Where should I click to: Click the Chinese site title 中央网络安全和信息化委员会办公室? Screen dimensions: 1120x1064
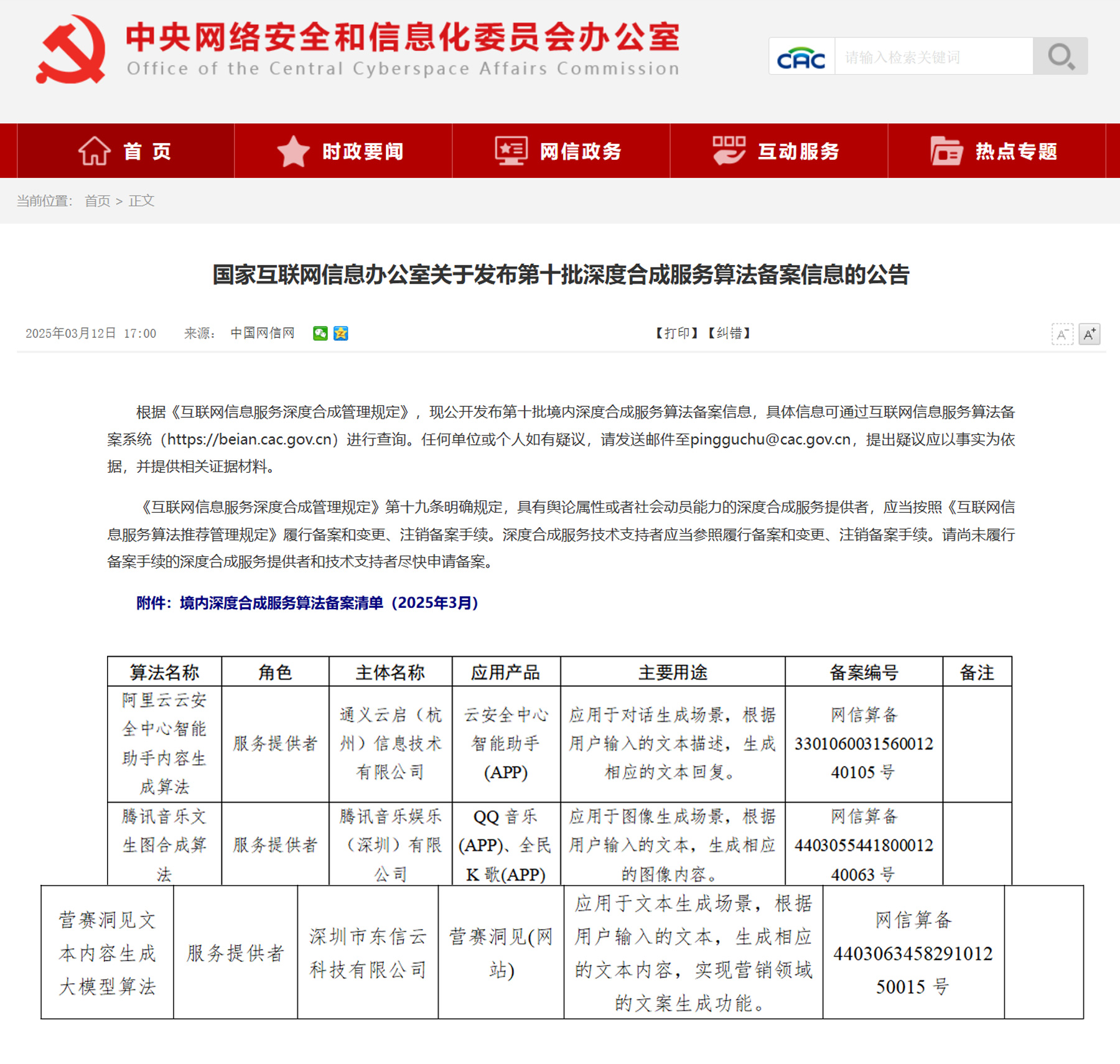[x=403, y=37]
